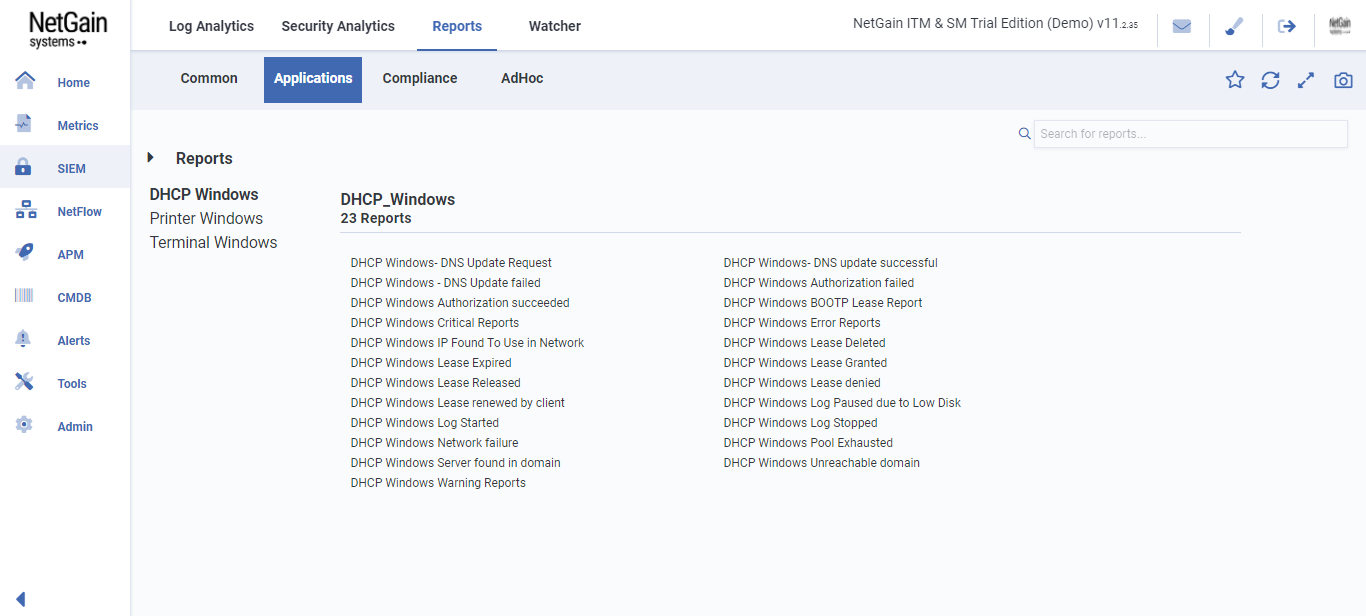Select Printer Windows category

click(x=206, y=218)
